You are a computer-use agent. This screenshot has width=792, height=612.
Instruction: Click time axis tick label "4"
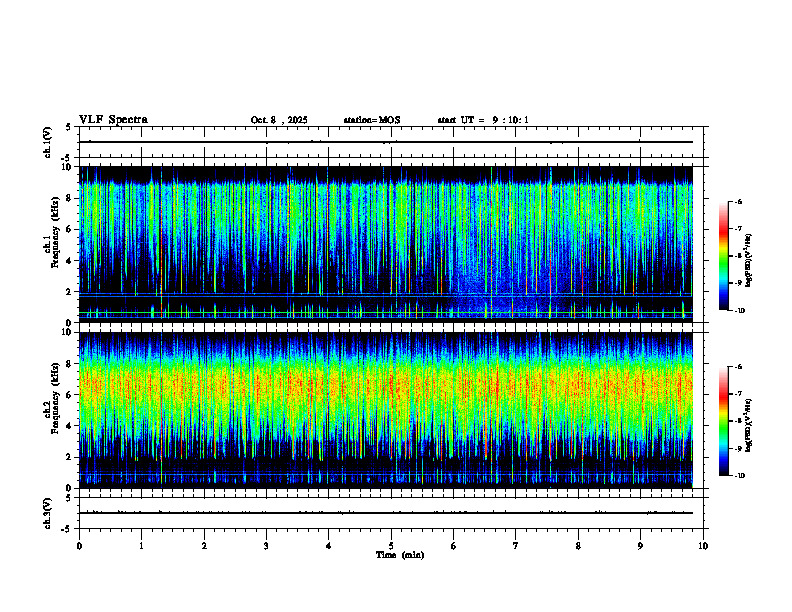[x=328, y=546]
